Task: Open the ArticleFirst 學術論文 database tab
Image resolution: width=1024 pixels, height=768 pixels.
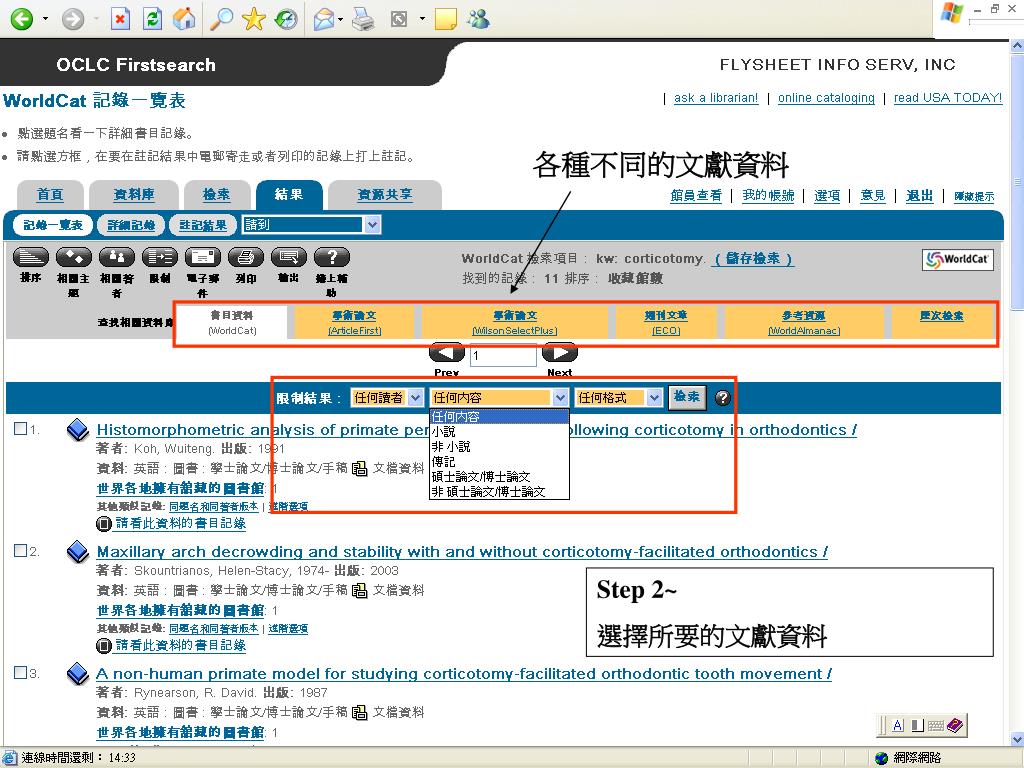Action: pos(354,323)
